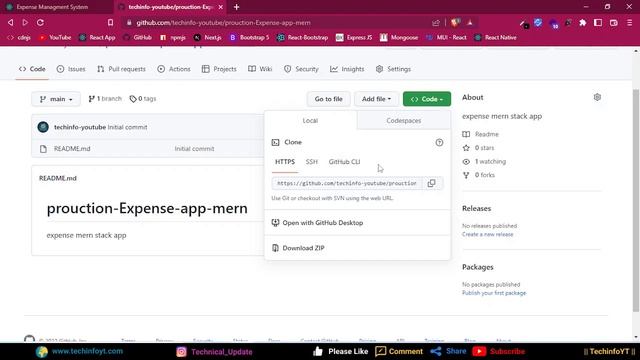
Task: Click techinfo-youtube commit author name
Action: pyautogui.click(x=80, y=127)
